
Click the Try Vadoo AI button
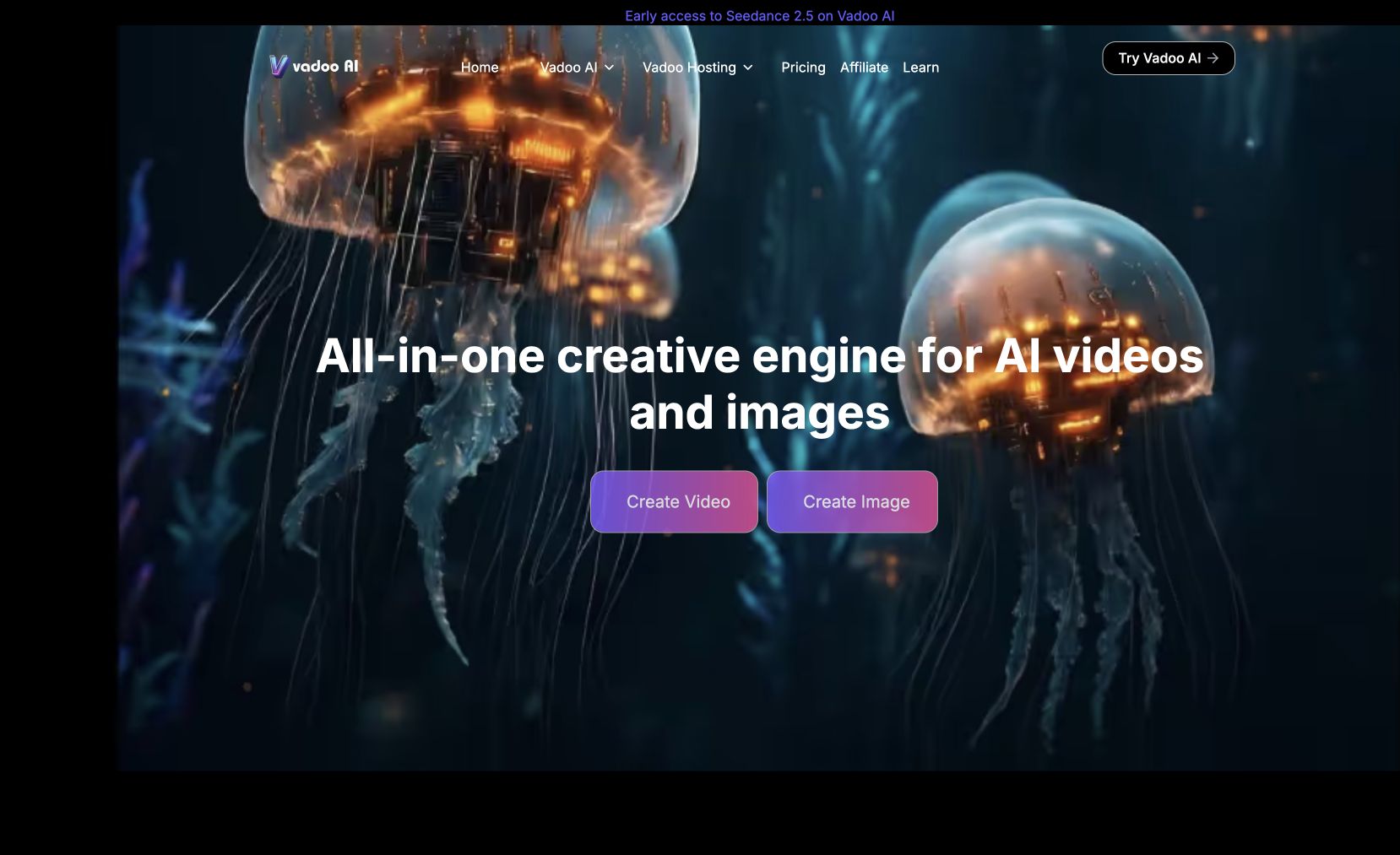(x=1169, y=58)
